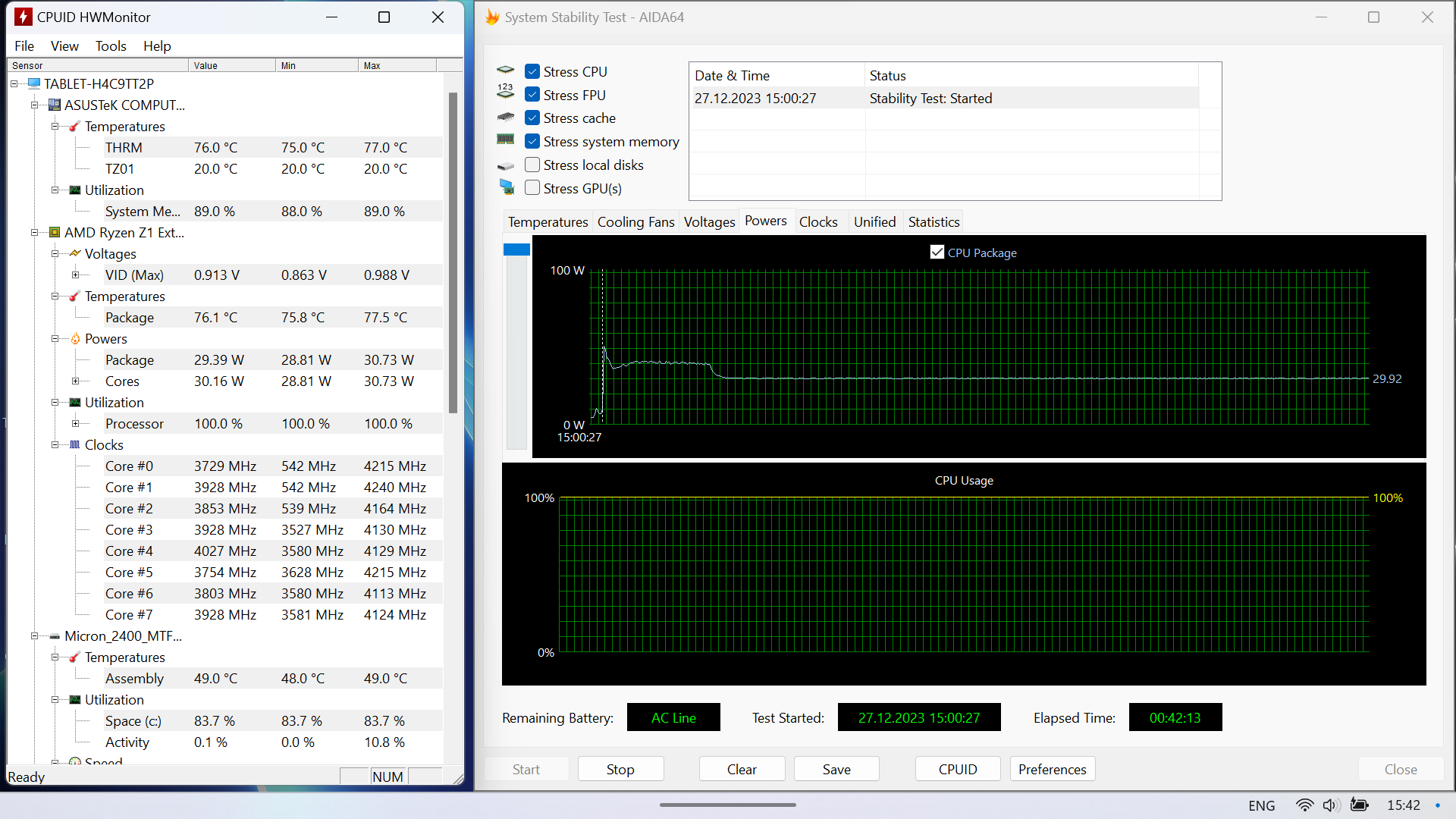Collapse the Clocks tree section
The image size is (1456, 819).
click(55, 445)
